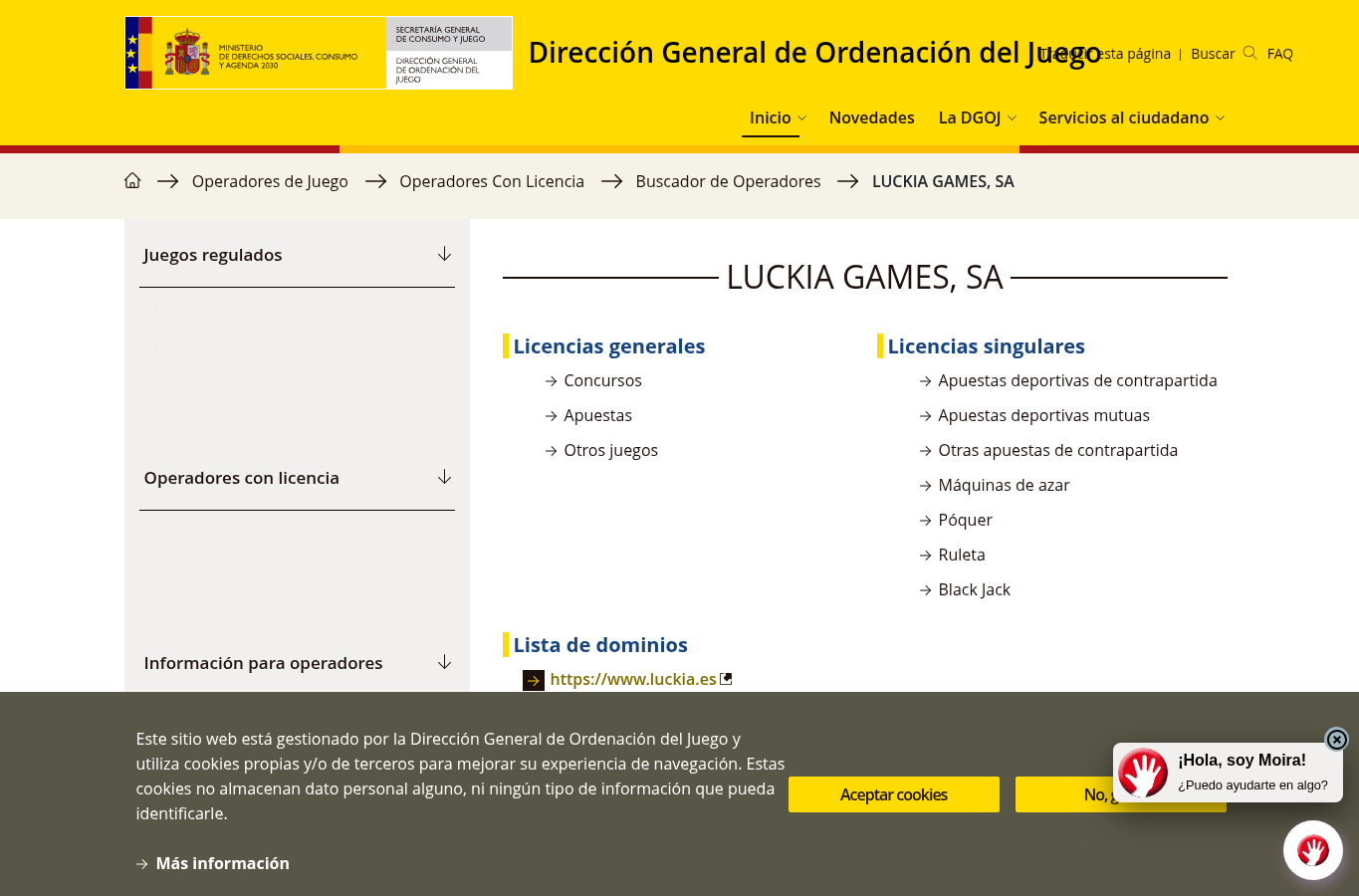Visit https://www.luckia.es domain link

tap(633, 679)
